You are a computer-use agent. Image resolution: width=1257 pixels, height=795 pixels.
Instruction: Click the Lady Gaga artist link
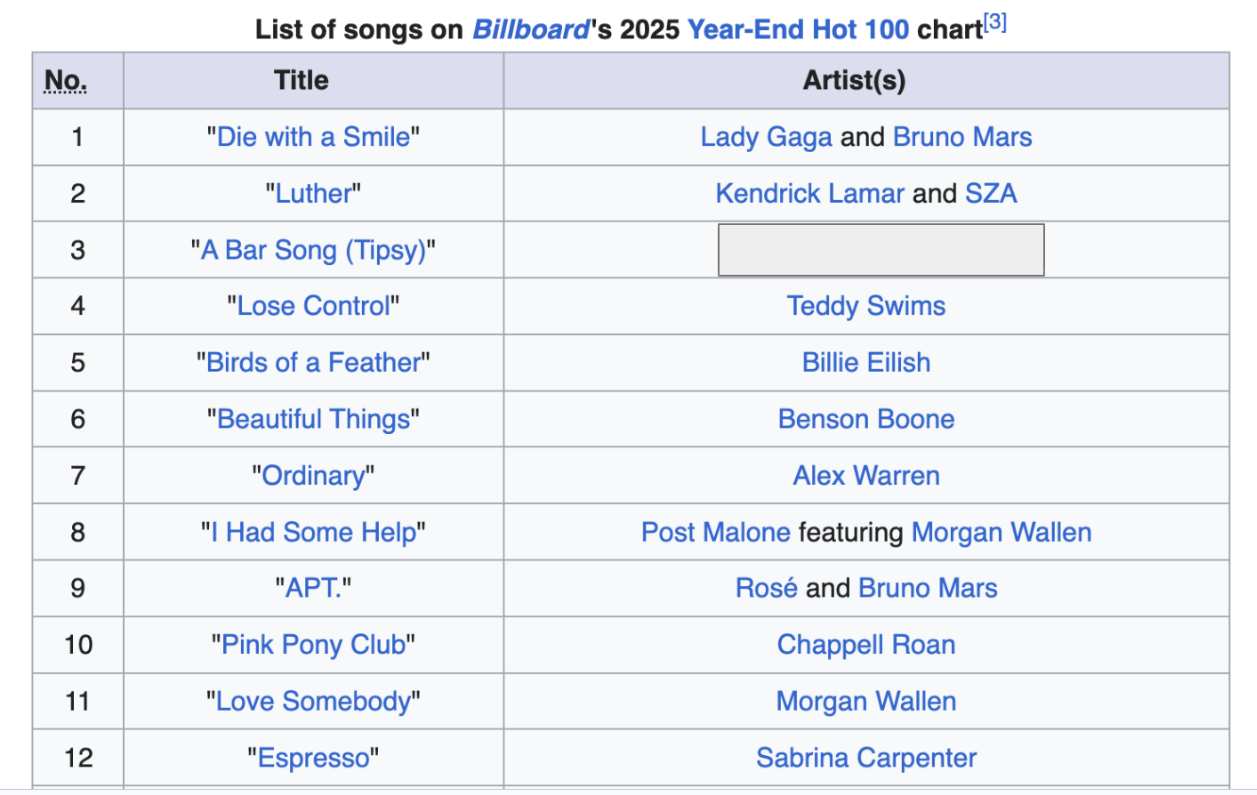766,137
